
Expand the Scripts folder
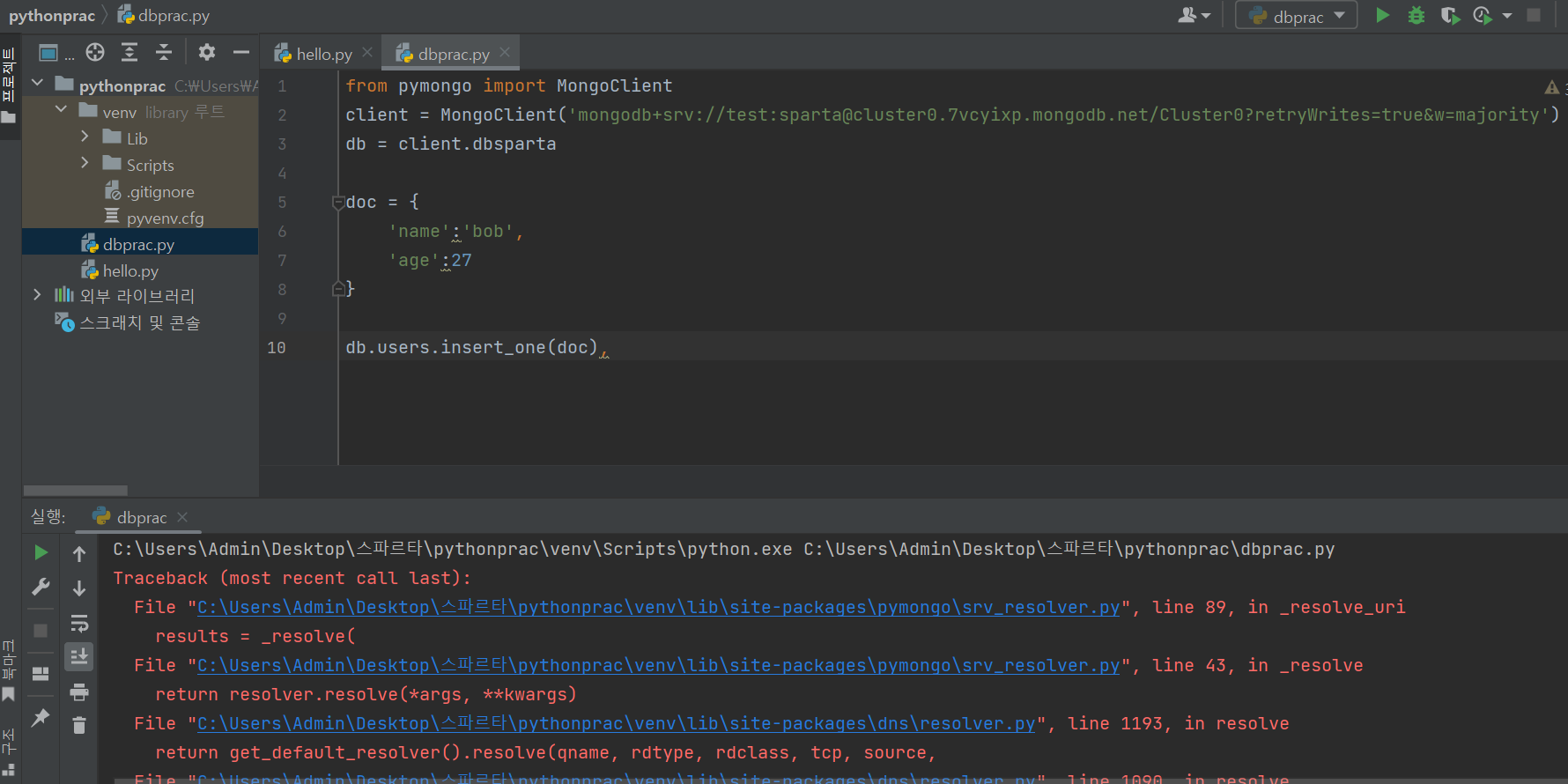pos(85,162)
